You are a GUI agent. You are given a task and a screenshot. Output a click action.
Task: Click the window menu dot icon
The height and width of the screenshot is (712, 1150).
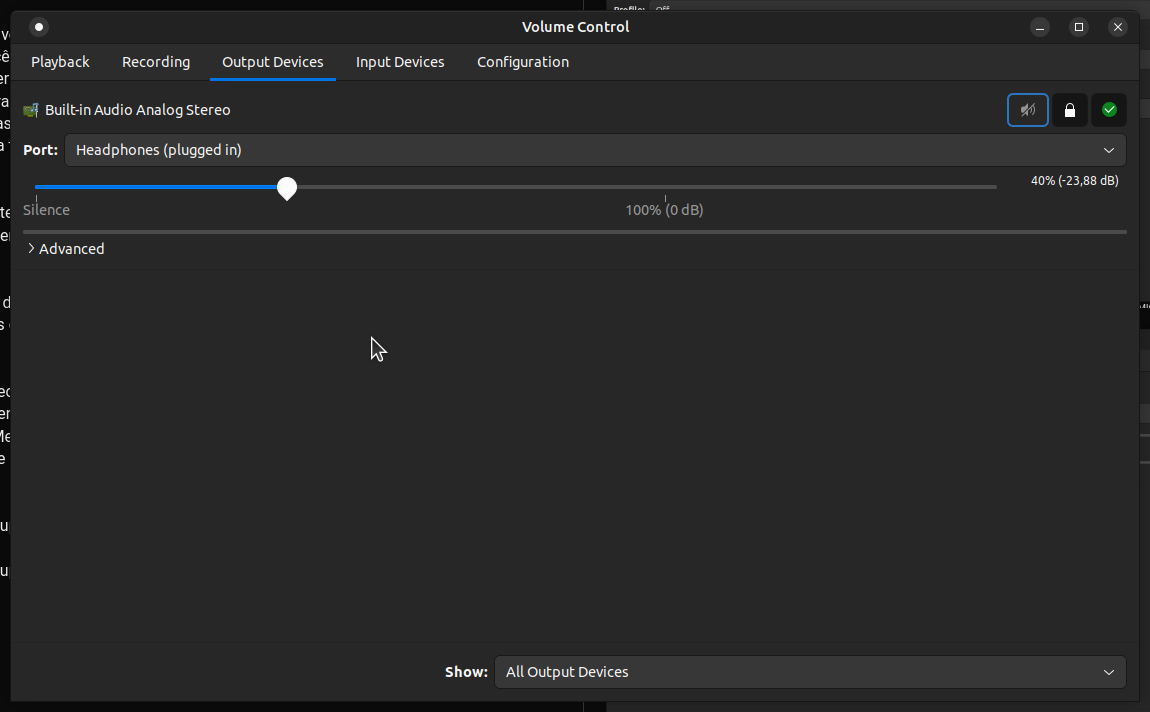pyautogui.click(x=39, y=27)
